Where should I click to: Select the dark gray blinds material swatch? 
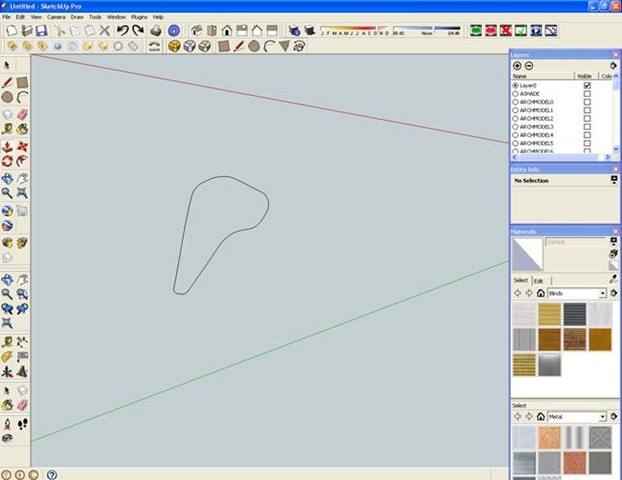tap(574, 314)
